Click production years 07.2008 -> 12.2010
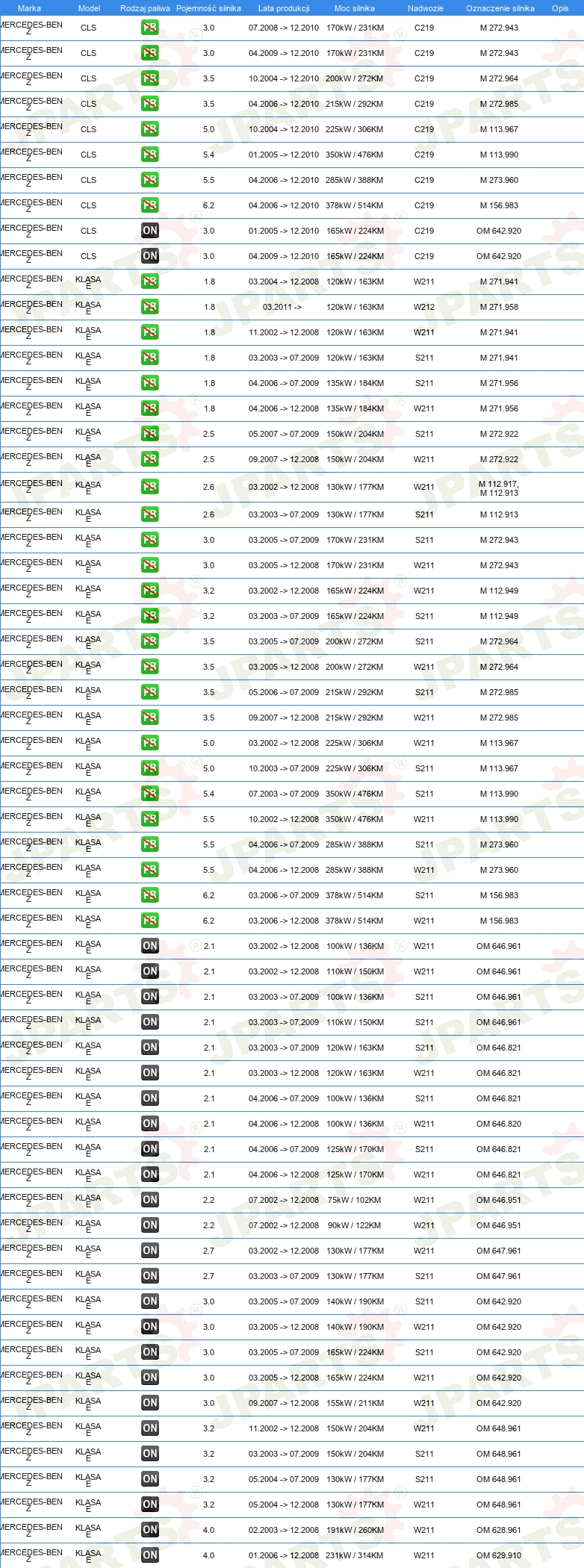Image resolution: width=584 pixels, height=1568 pixels. point(284,28)
